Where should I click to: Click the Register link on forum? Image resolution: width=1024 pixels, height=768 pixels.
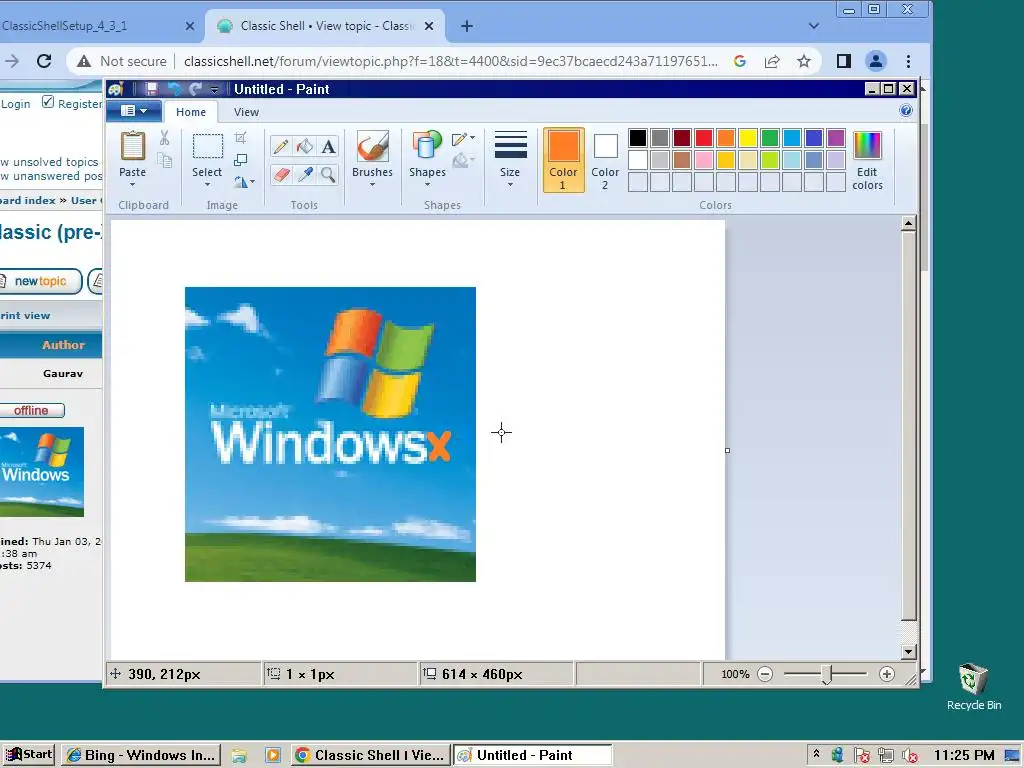click(x=80, y=104)
